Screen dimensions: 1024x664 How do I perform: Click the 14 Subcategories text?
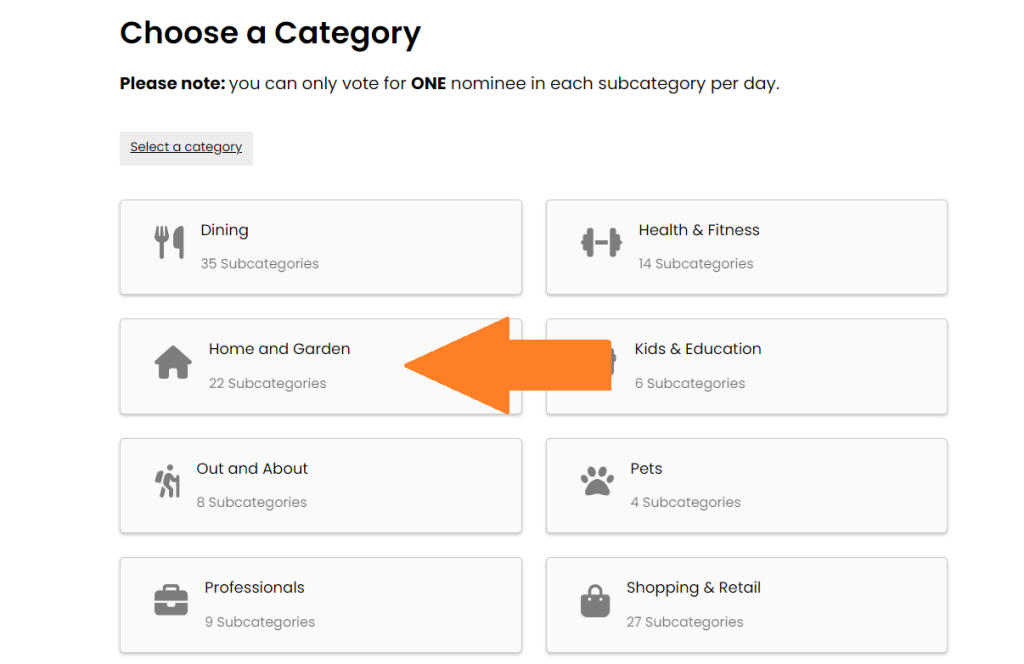point(696,264)
